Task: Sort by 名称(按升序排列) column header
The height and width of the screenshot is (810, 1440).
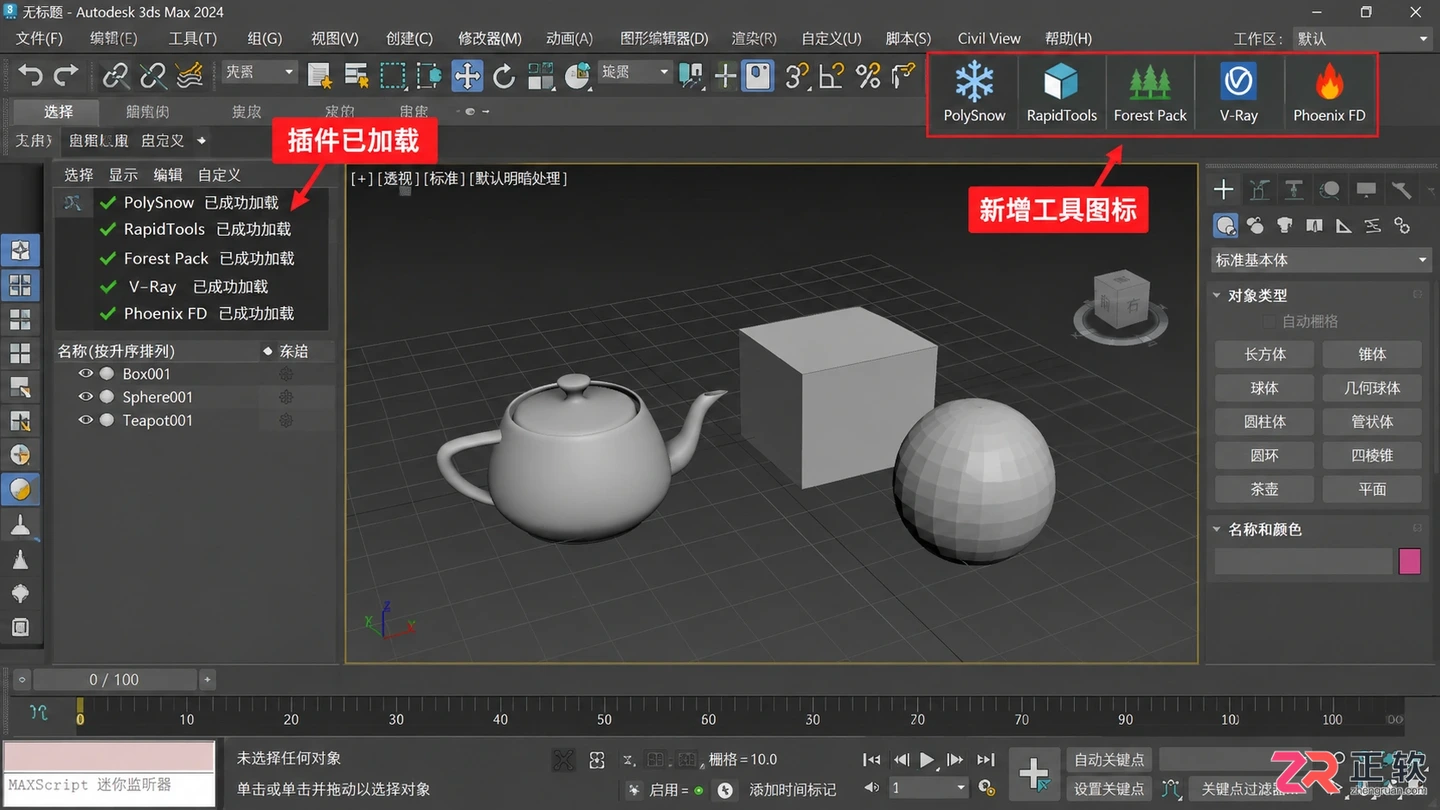Action: (x=116, y=351)
